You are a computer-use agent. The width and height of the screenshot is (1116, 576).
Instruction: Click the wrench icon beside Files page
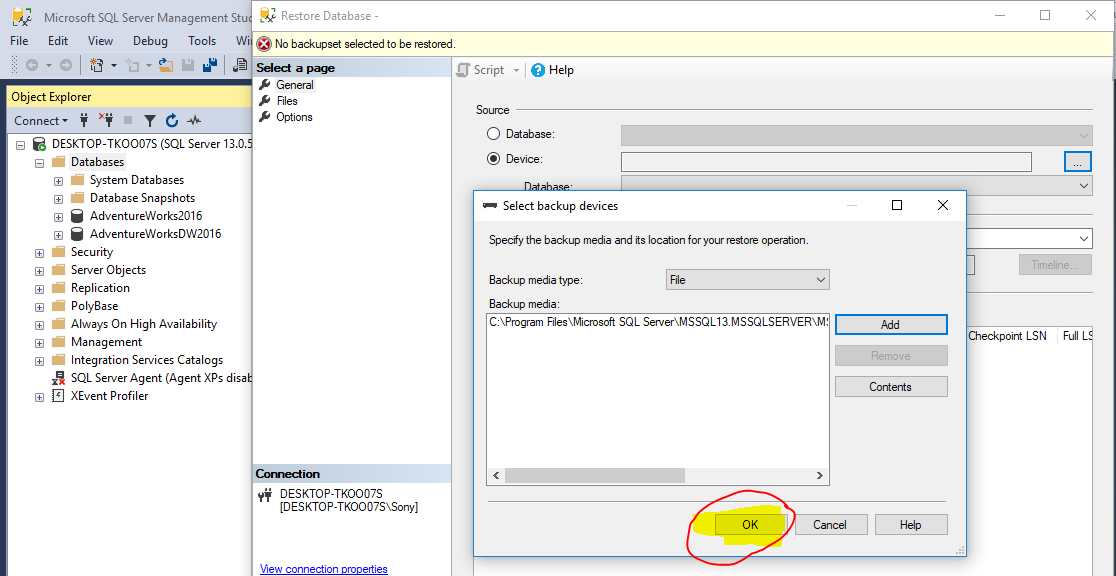click(264, 101)
